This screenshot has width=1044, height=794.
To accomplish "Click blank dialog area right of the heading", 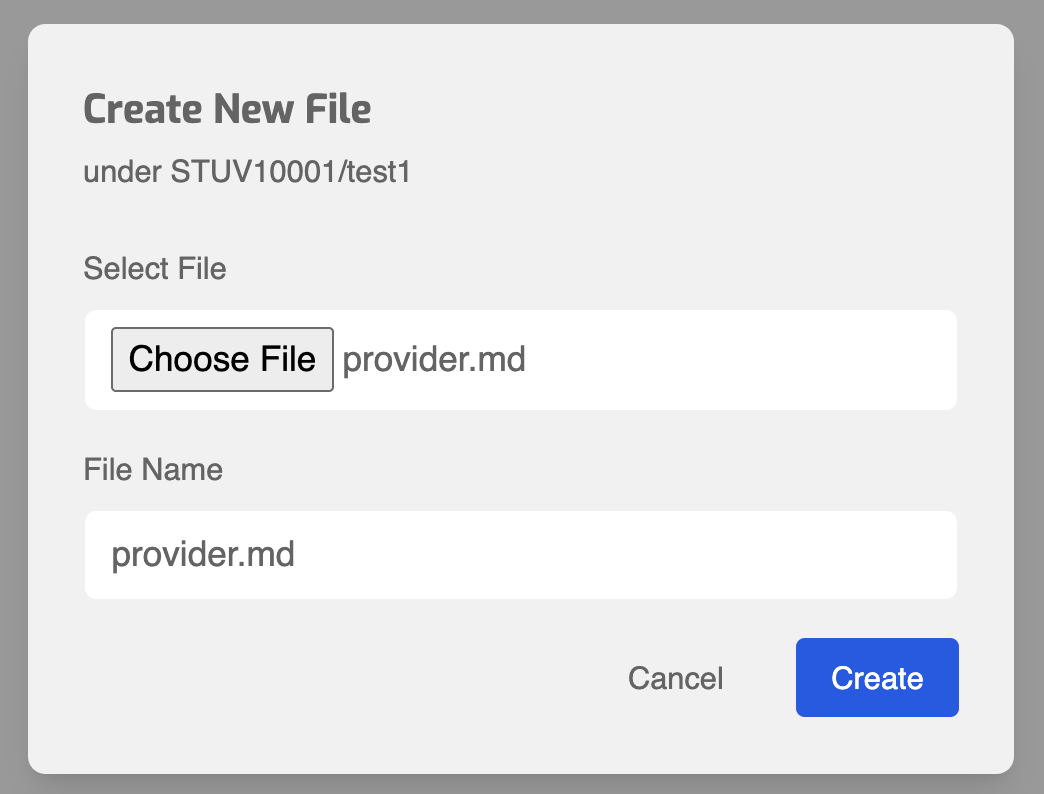I will (x=700, y=109).
